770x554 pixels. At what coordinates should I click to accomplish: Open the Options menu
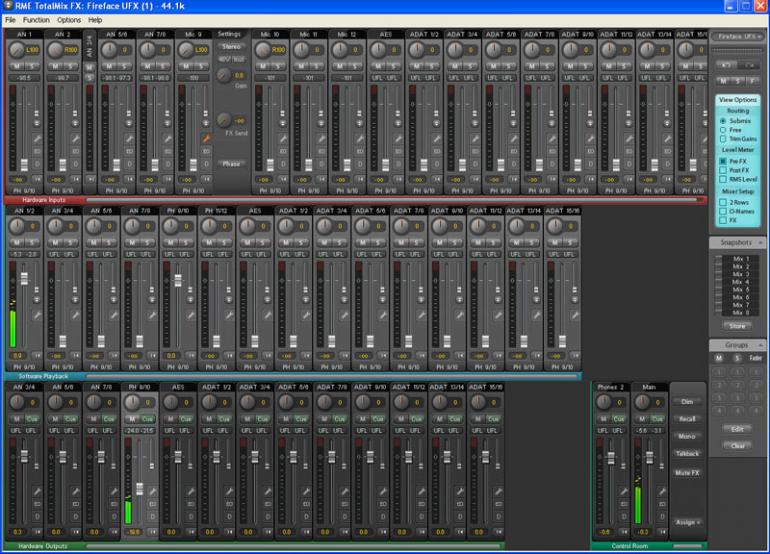tap(69, 20)
